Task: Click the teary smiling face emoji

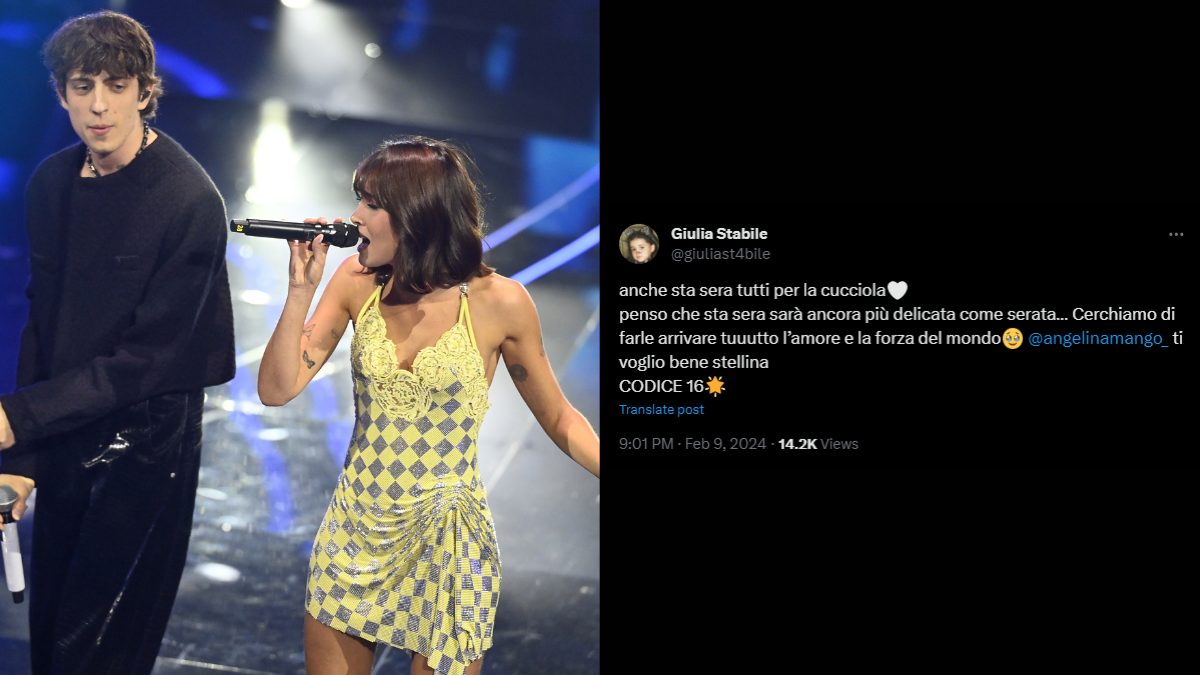Action: [1013, 339]
